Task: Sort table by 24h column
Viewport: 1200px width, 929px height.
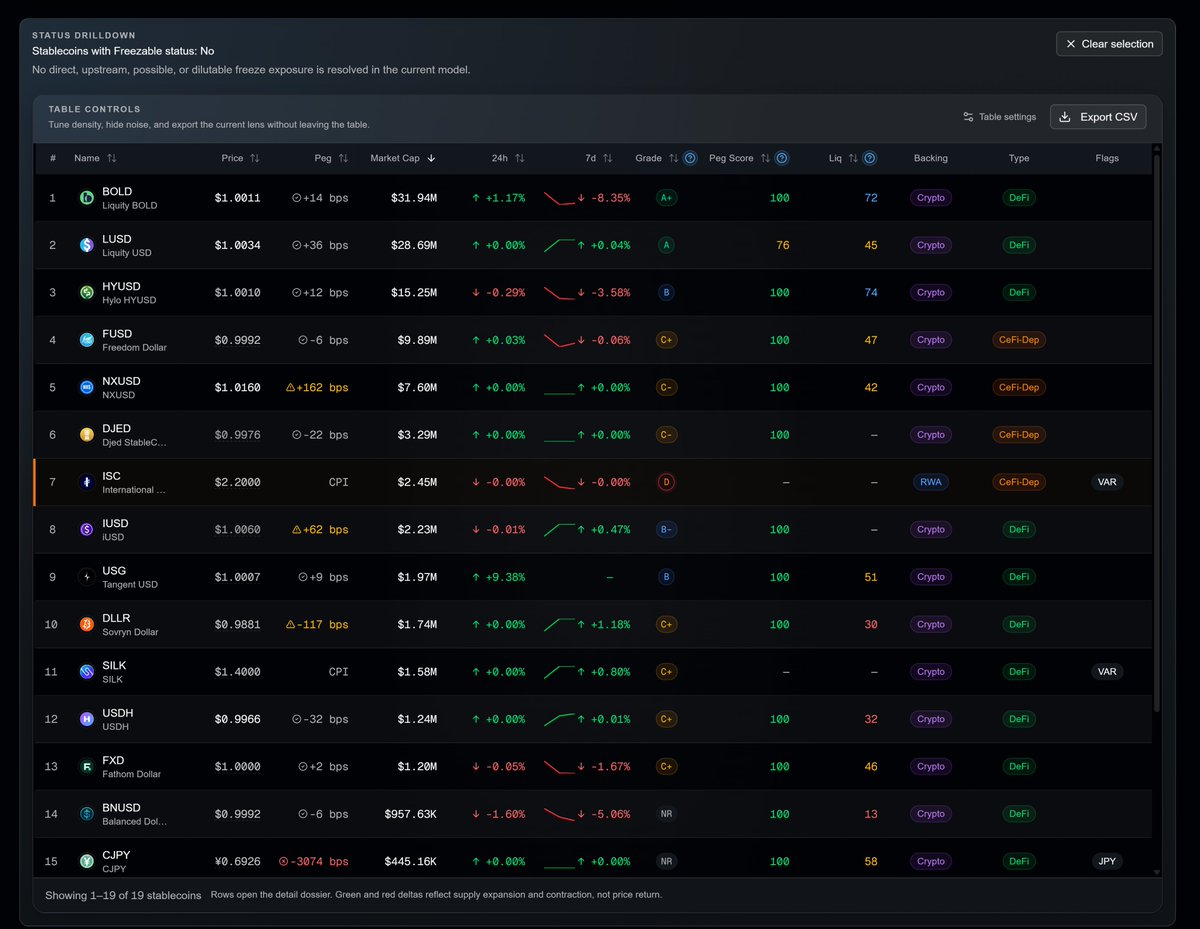Action: click(508, 158)
